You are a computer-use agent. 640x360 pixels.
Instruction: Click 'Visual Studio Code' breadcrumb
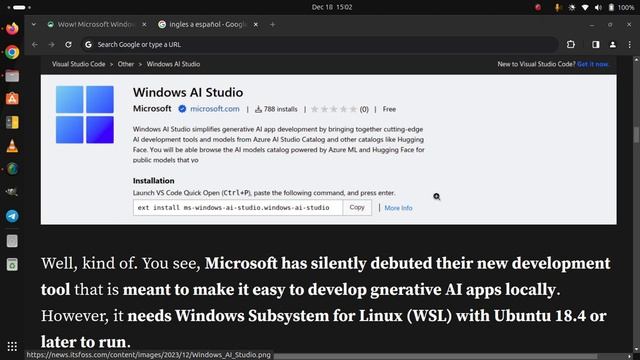coord(78,64)
